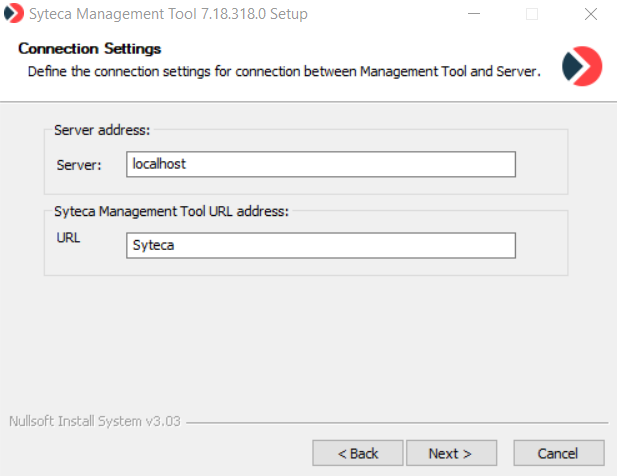Click the connection settings description text

coord(284,72)
